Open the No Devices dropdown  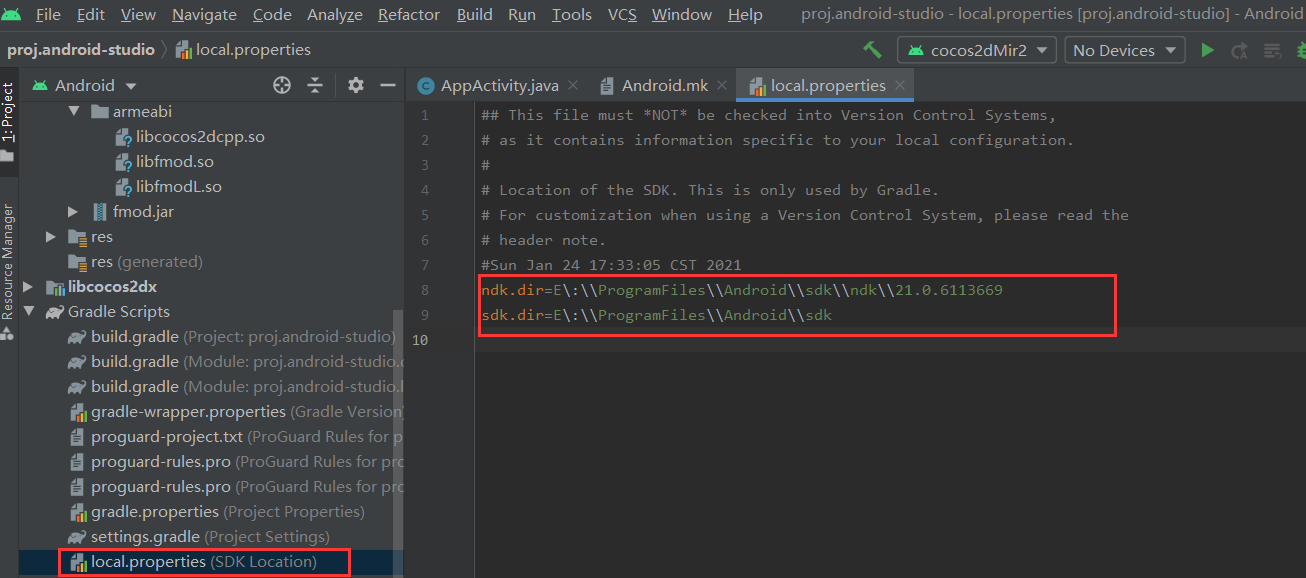pyautogui.click(x=1125, y=50)
